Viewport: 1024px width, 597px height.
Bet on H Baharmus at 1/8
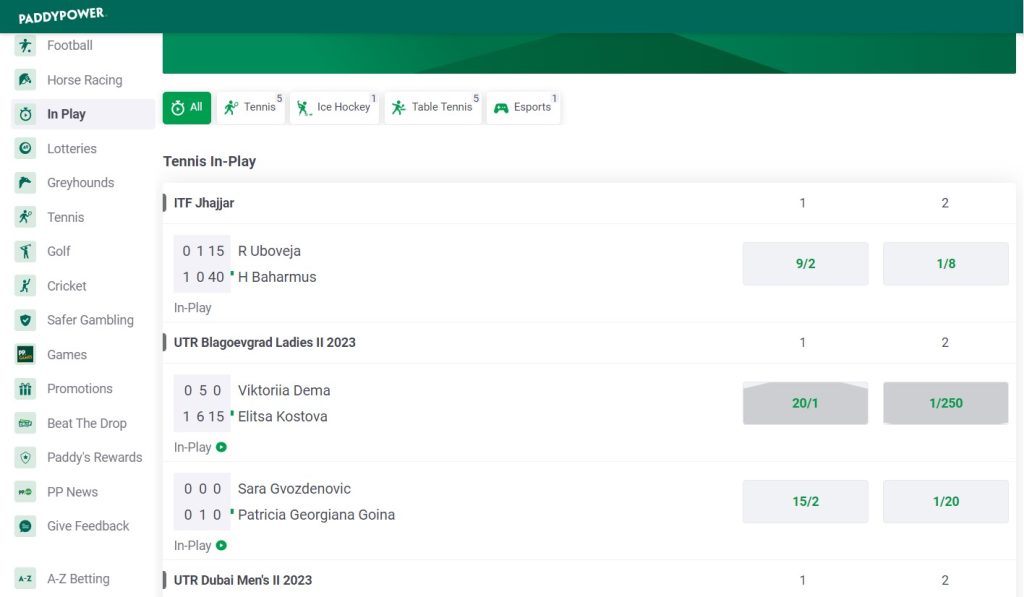pyautogui.click(x=946, y=264)
